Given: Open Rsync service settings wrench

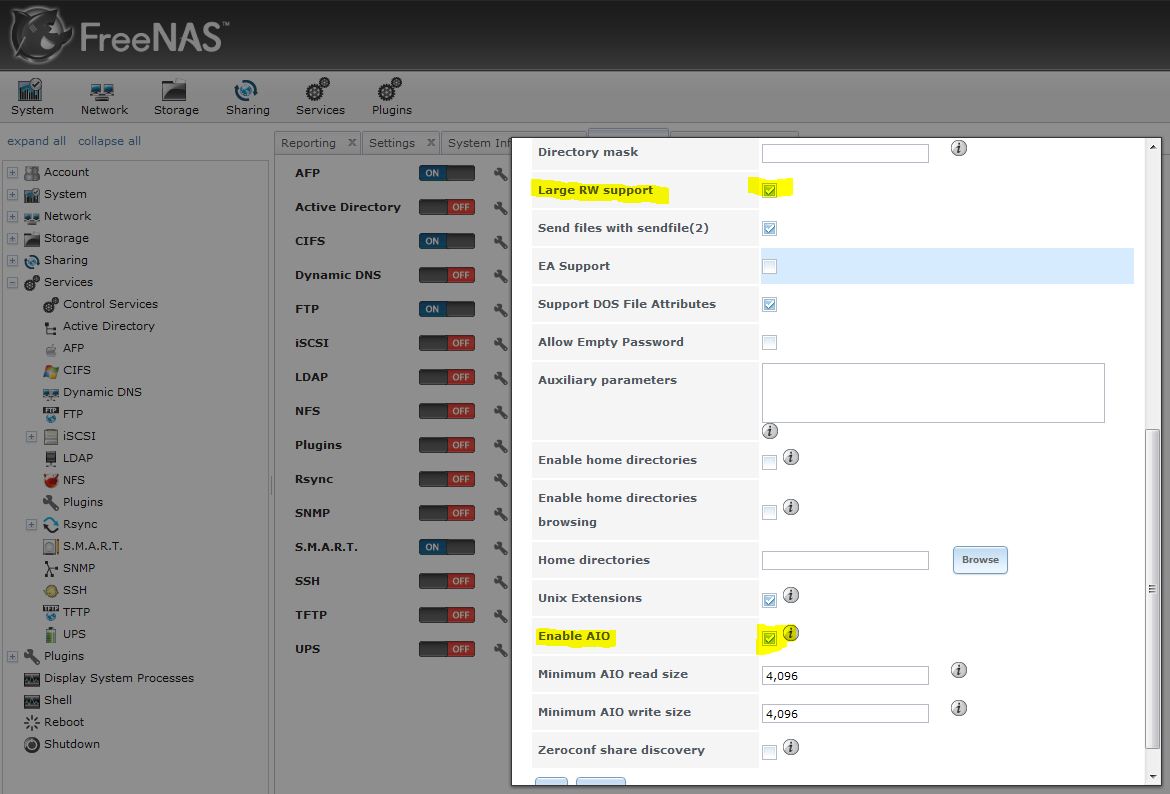Looking at the screenshot, I should [x=500, y=479].
